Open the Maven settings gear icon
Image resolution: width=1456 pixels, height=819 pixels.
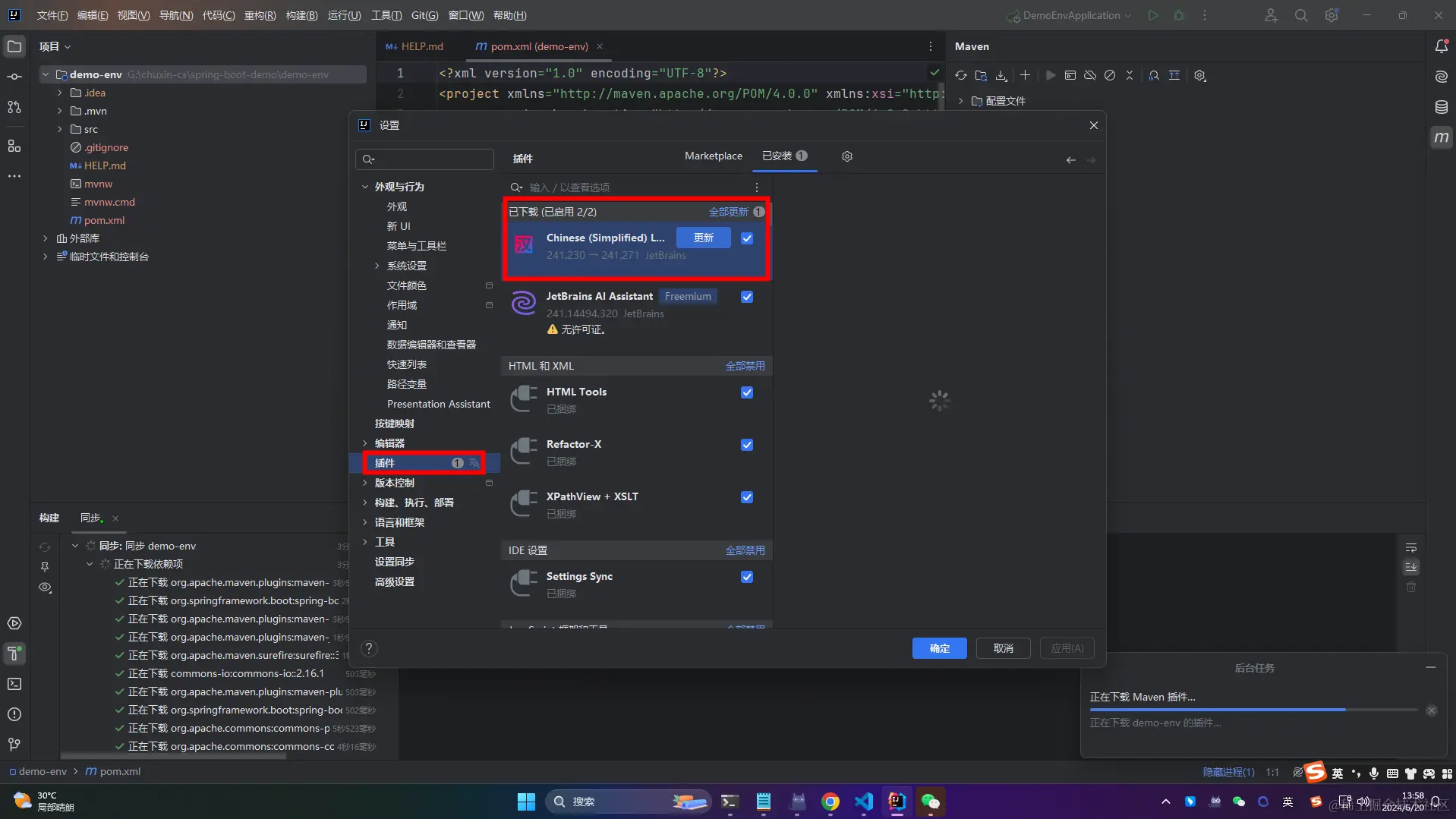[x=1200, y=75]
